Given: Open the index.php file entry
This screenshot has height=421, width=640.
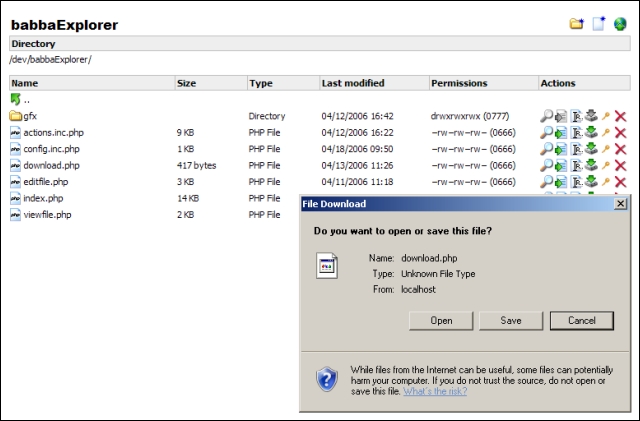Looking at the screenshot, I should pyautogui.click(x=43, y=198).
